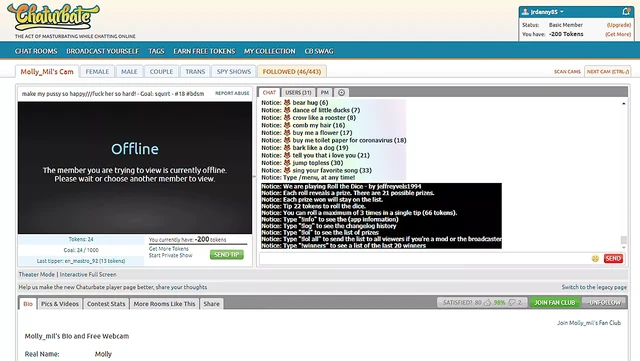
Task: Click the Upgrade membership link
Action: click(619, 25)
